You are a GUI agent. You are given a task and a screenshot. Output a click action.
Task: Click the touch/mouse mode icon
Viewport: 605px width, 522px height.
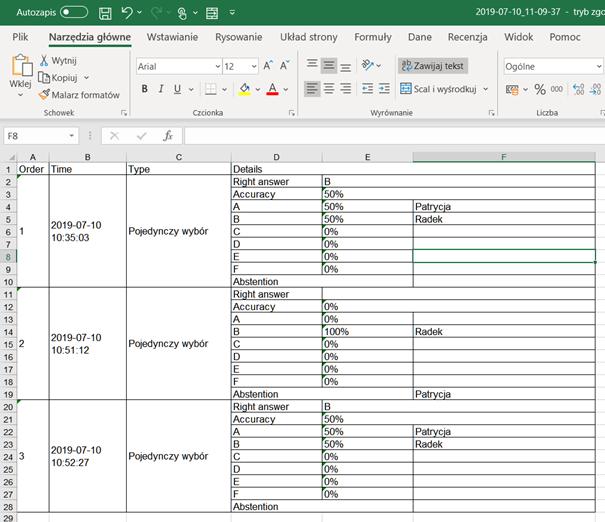pos(183,13)
